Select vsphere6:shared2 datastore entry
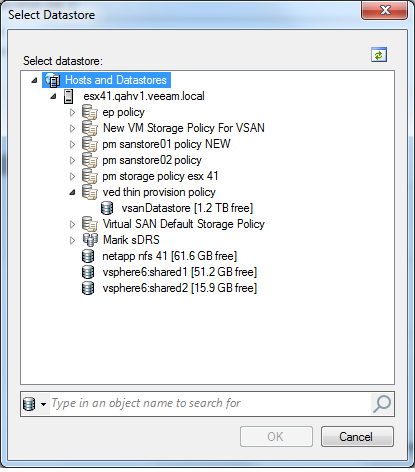This screenshot has width=415, height=472. 180,288
